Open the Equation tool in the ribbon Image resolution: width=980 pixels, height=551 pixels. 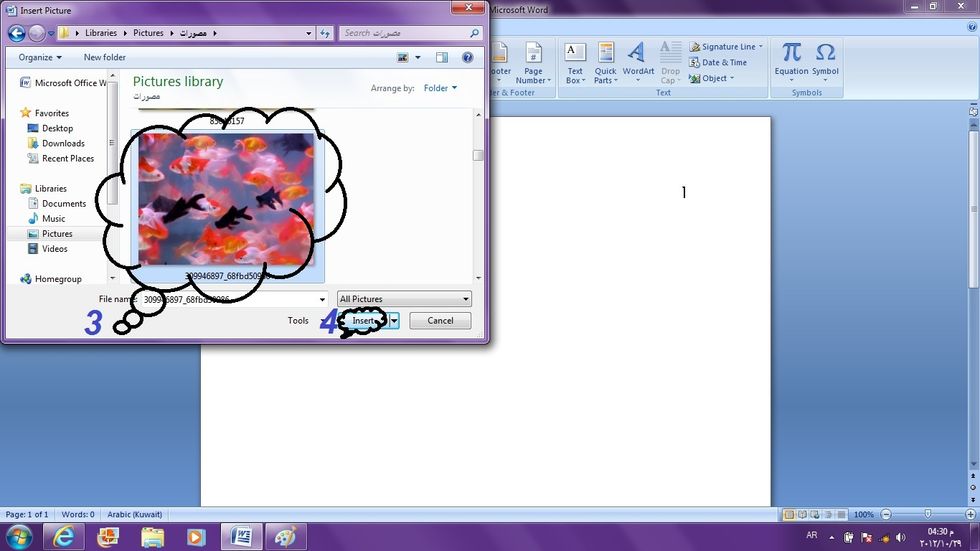(791, 60)
